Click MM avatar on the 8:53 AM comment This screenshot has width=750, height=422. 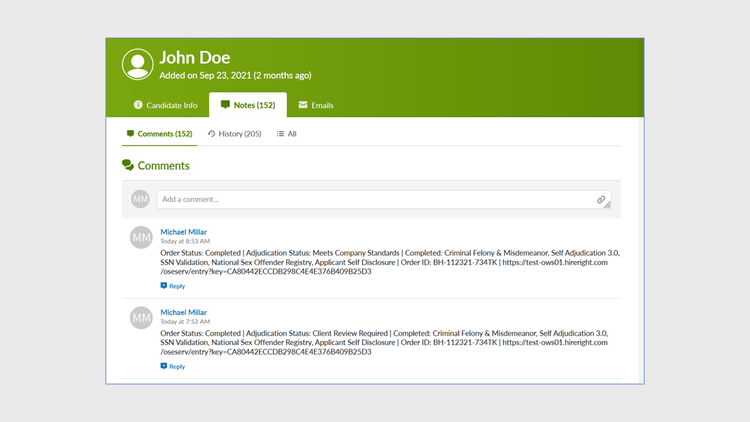[141, 237]
